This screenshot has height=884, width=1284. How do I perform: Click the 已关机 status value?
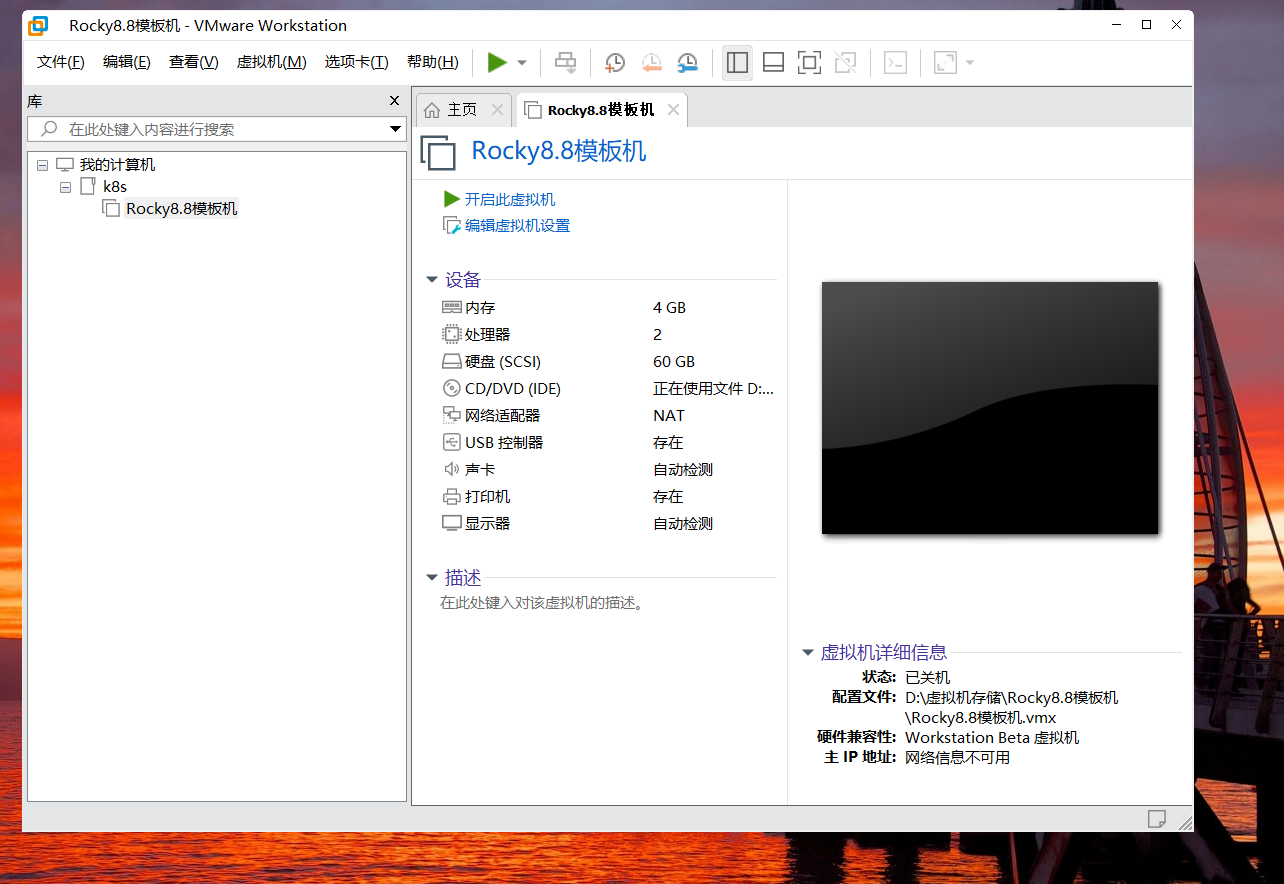(x=927, y=678)
